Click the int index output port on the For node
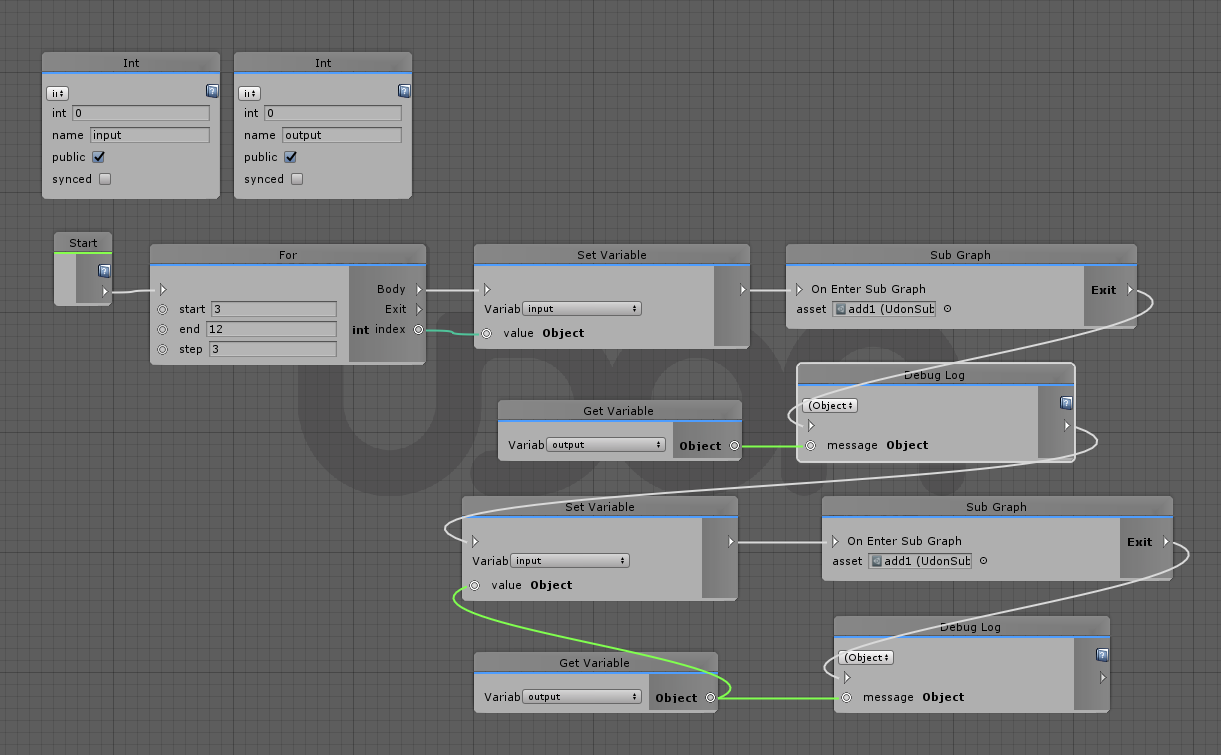Viewport: 1221px width, 755px height. (418, 329)
